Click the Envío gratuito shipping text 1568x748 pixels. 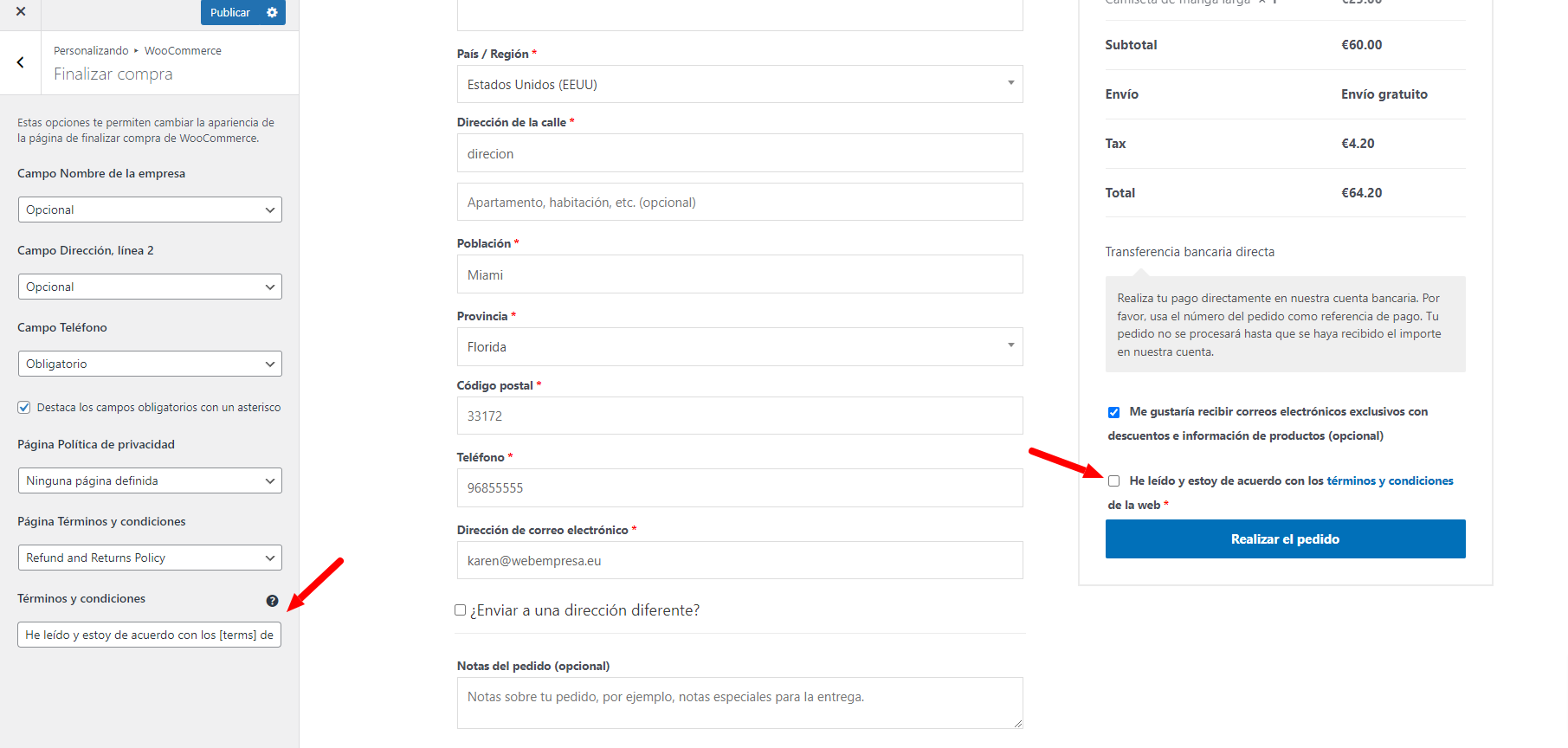click(x=1384, y=94)
